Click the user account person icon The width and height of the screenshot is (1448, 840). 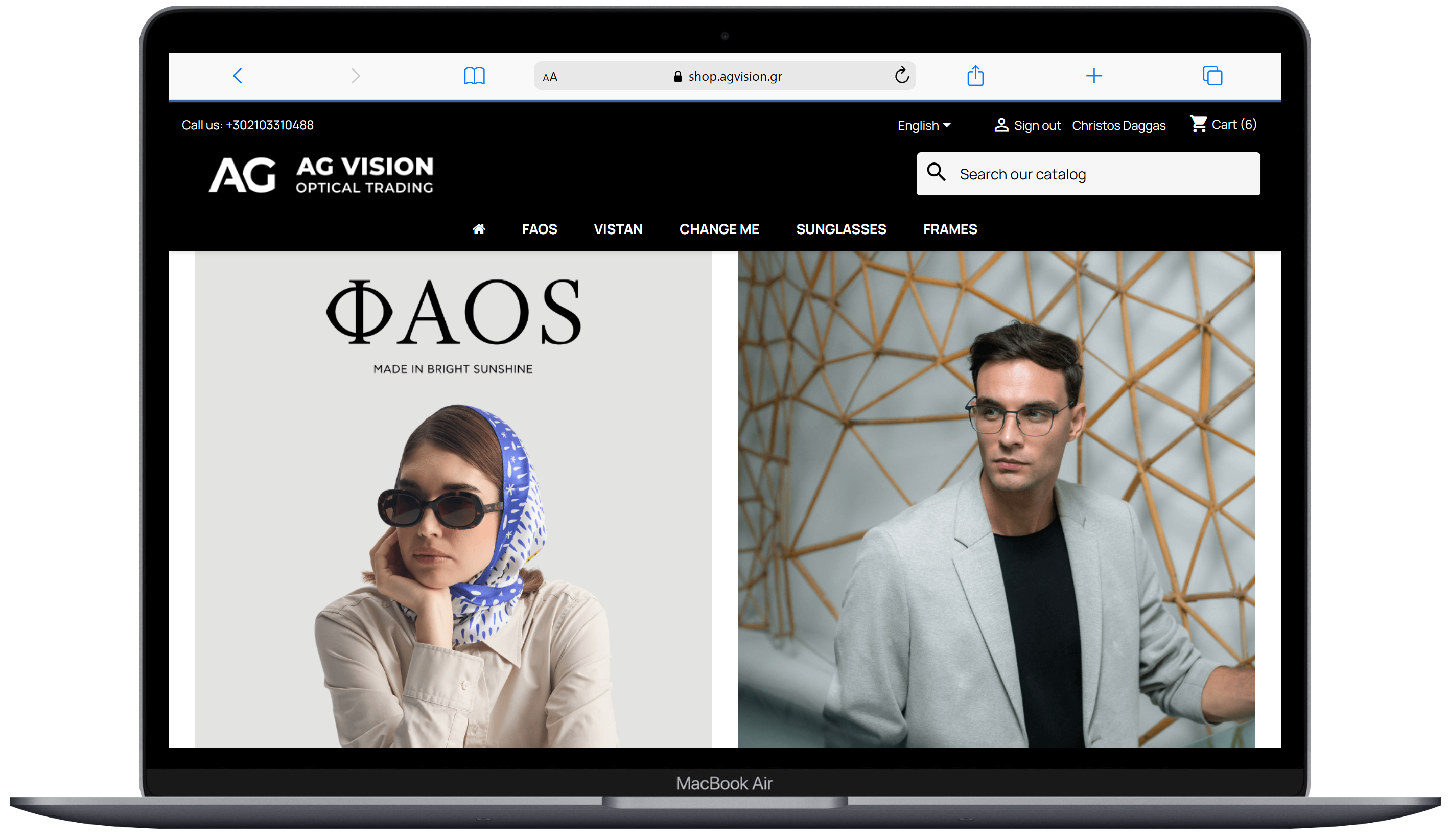[1001, 125]
